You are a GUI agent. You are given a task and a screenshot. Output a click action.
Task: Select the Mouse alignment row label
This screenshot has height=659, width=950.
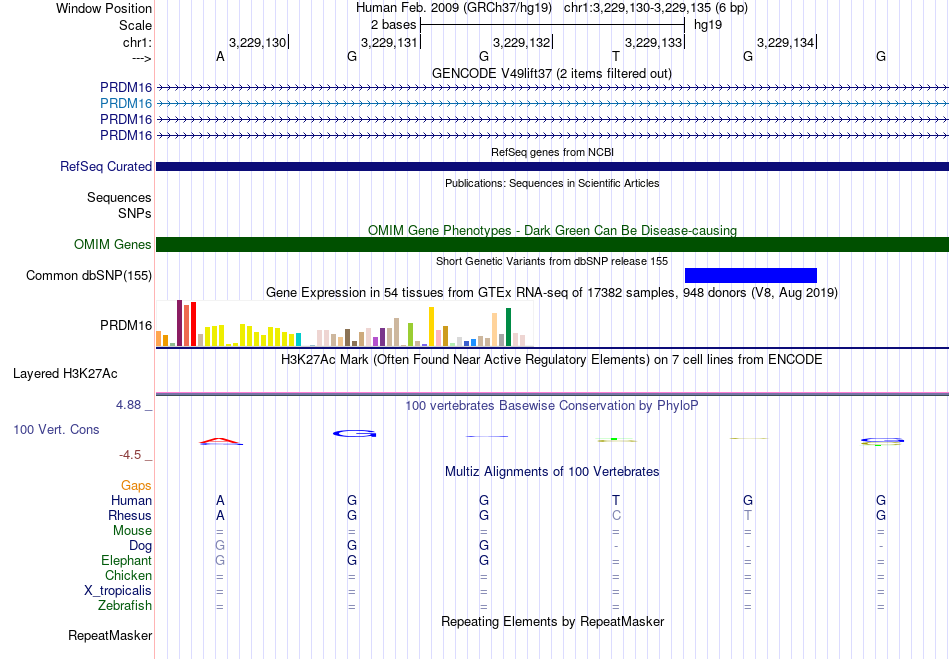tap(132, 531)
